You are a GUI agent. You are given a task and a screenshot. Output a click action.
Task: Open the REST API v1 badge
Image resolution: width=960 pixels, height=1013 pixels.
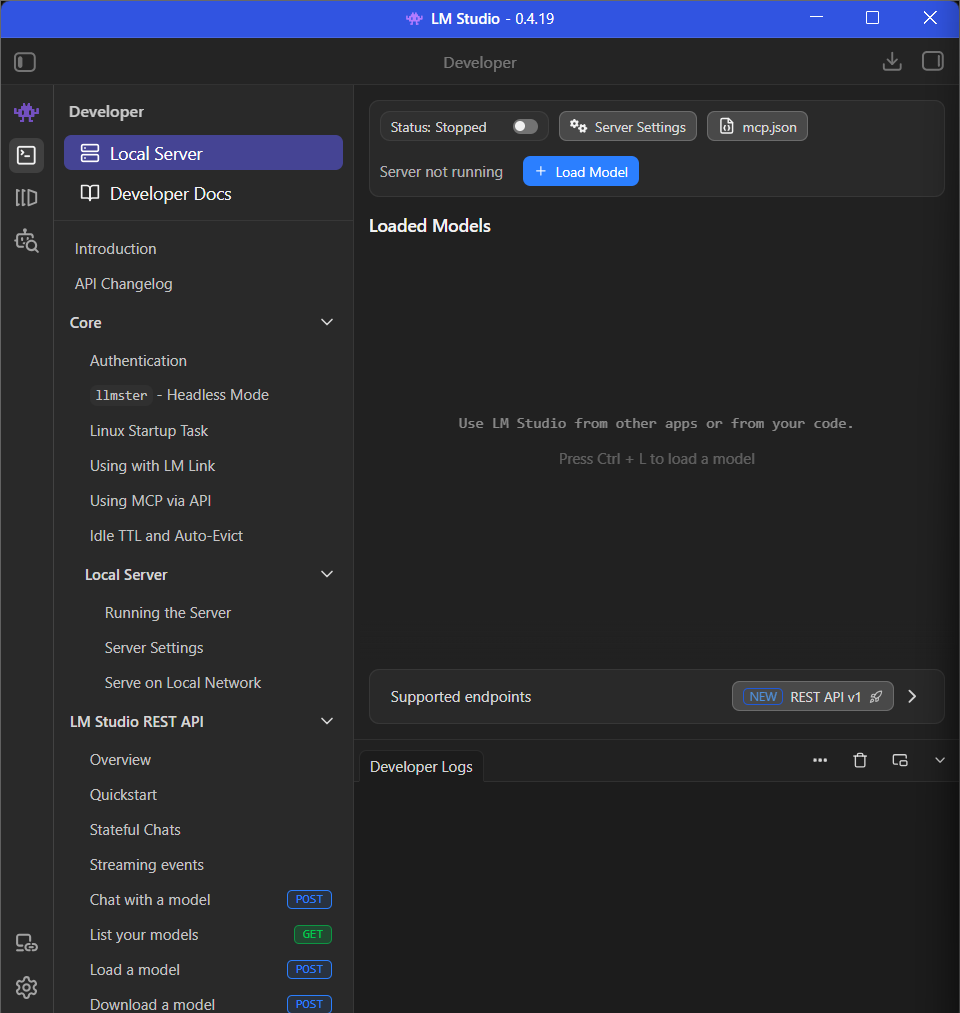813,696
